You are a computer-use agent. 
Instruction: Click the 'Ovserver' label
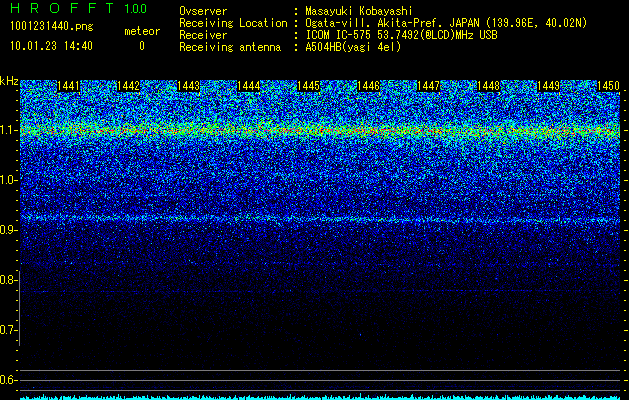(203, 11)
